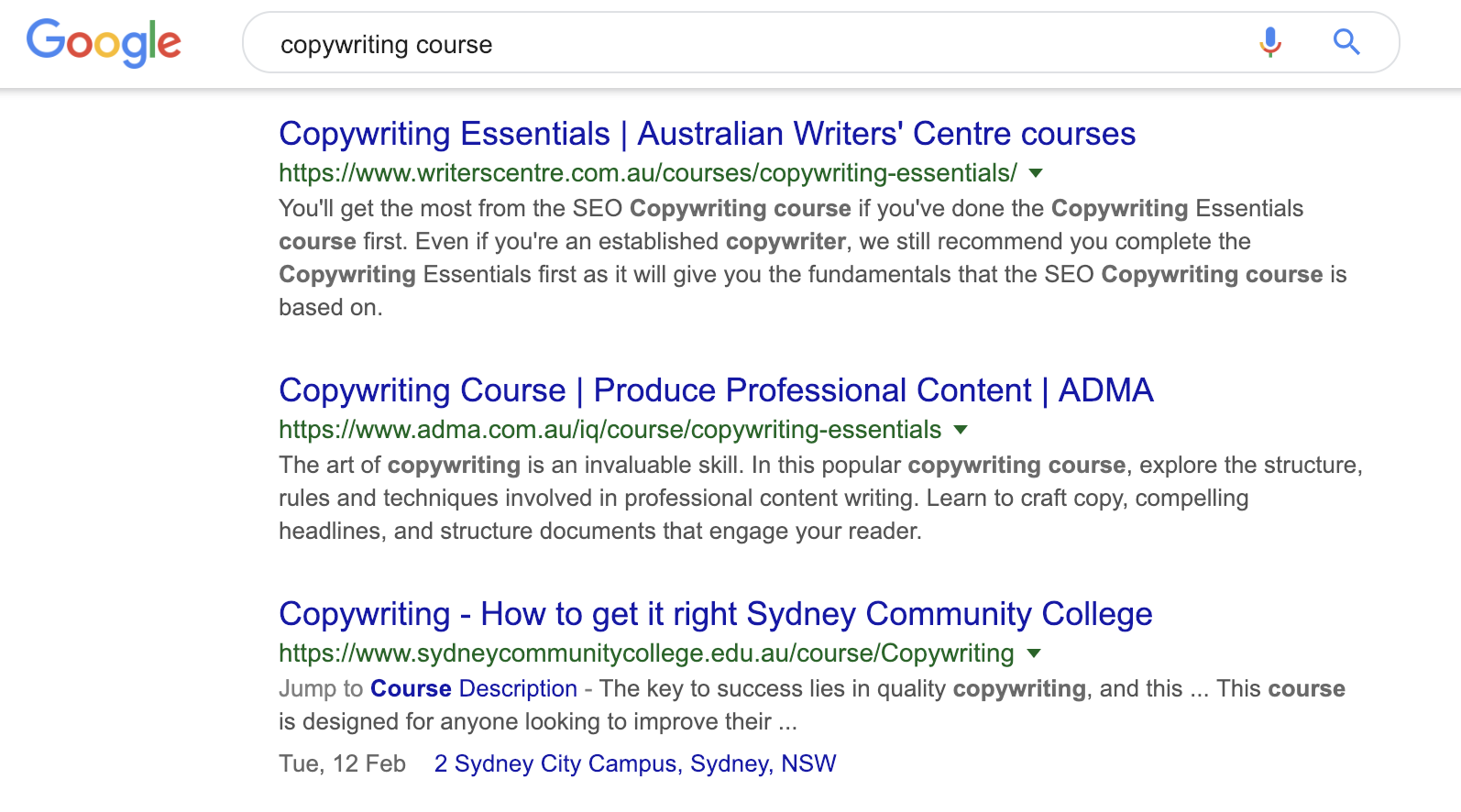
Task: Click snippet line 'is designed for anyone looking'
Action: tap(537, 721)
